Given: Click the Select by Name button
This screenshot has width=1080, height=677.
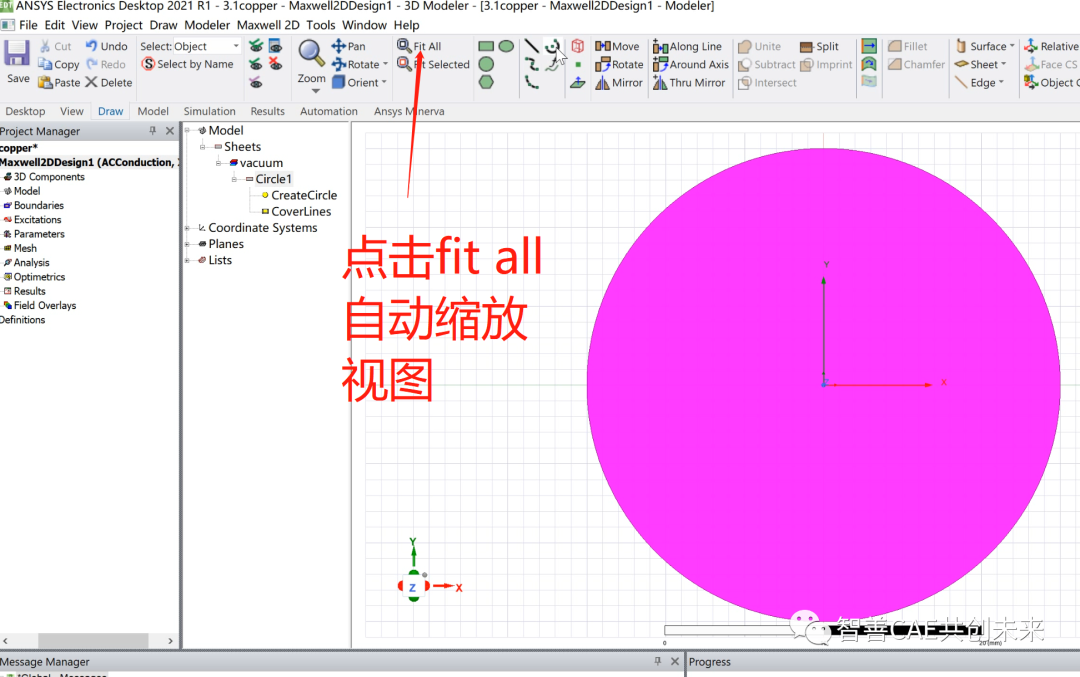Looking at the screenshot, I should click(188, 64).
